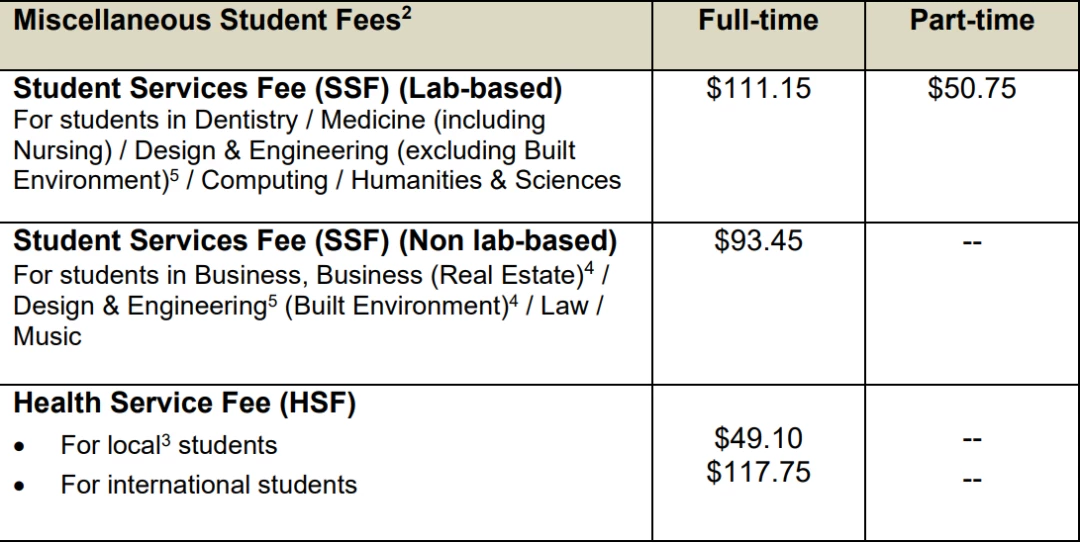Select the Student Services Fee (Lab-based) heading

(x=288, y=89)
